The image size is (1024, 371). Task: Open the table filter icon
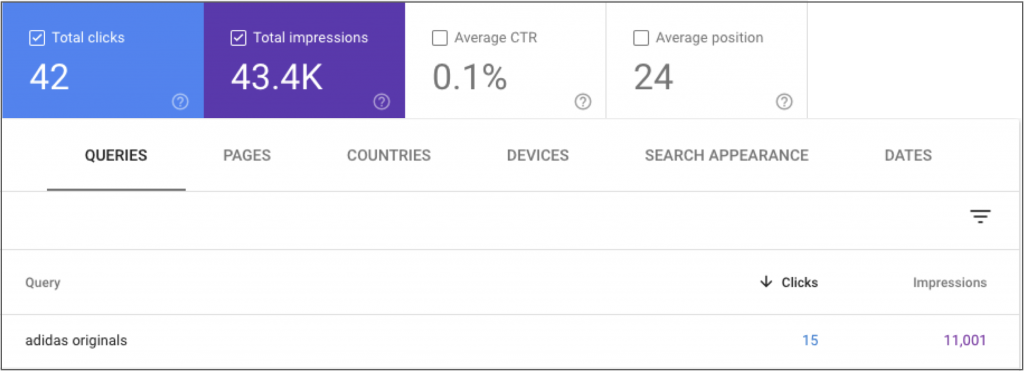[x=980, y=217]
